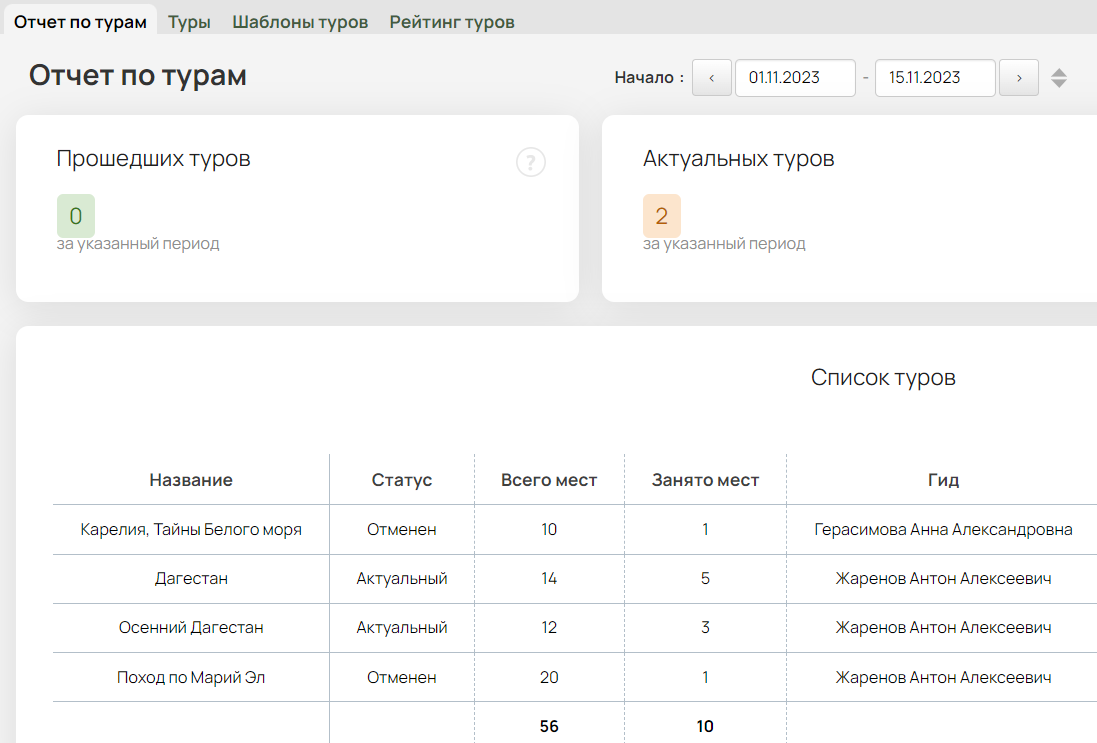Click the Занято мест column header

(x=705, y=480)
